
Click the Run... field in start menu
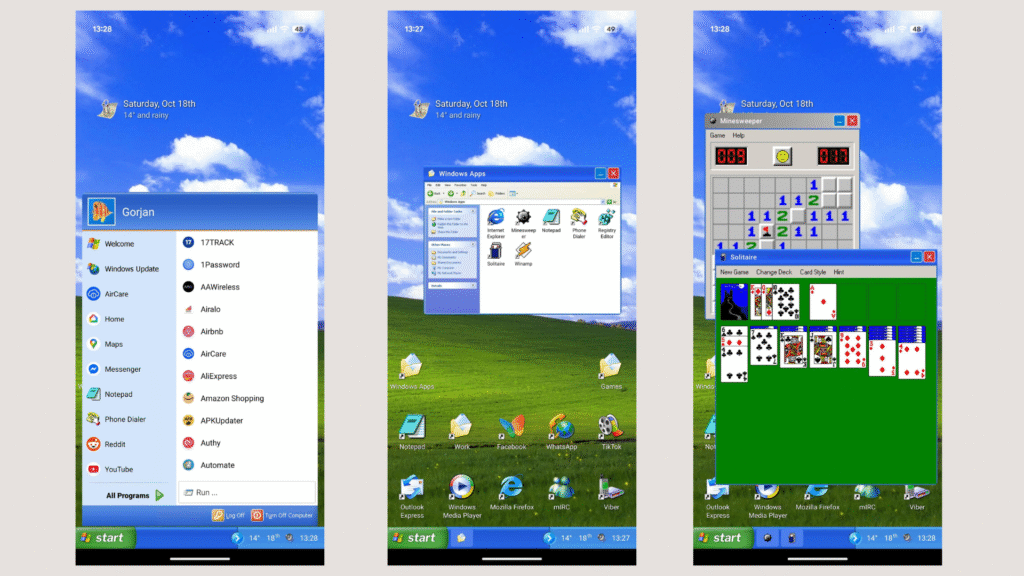(x=246, y=492)
